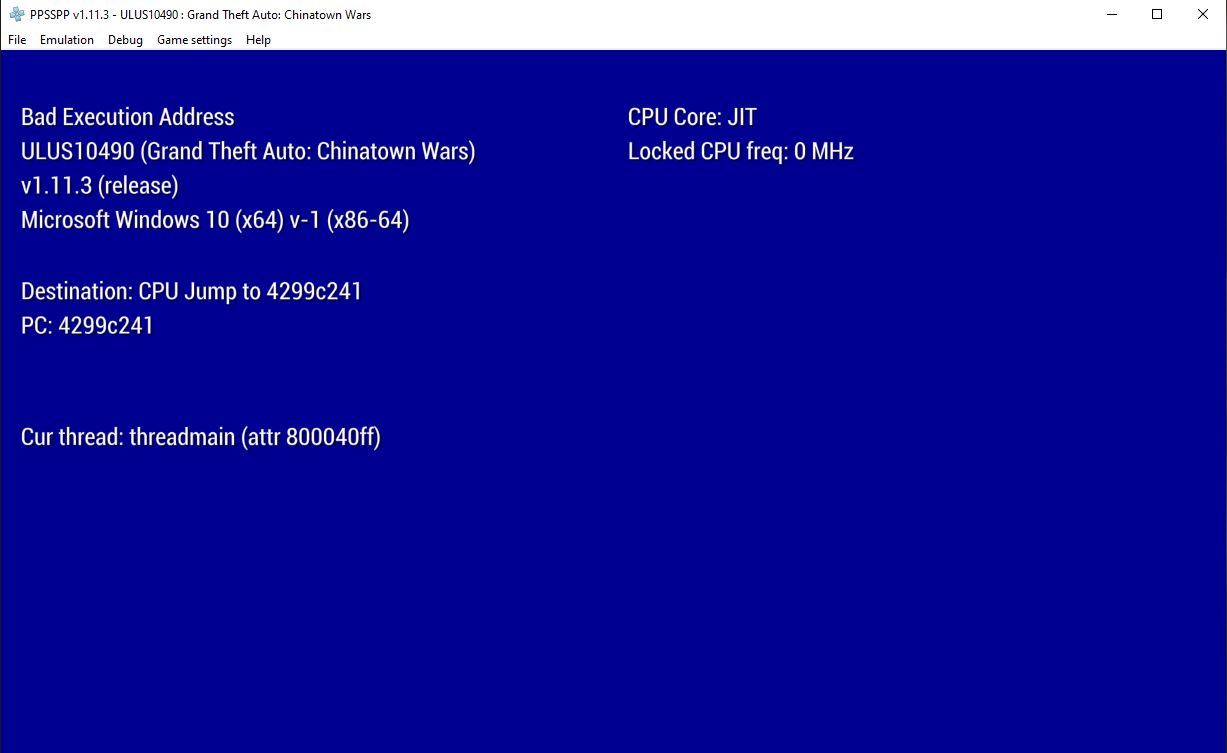Click the CPU Core: JIT text
The height and width of the screenshot is (753, 1227).
[692, 117]
